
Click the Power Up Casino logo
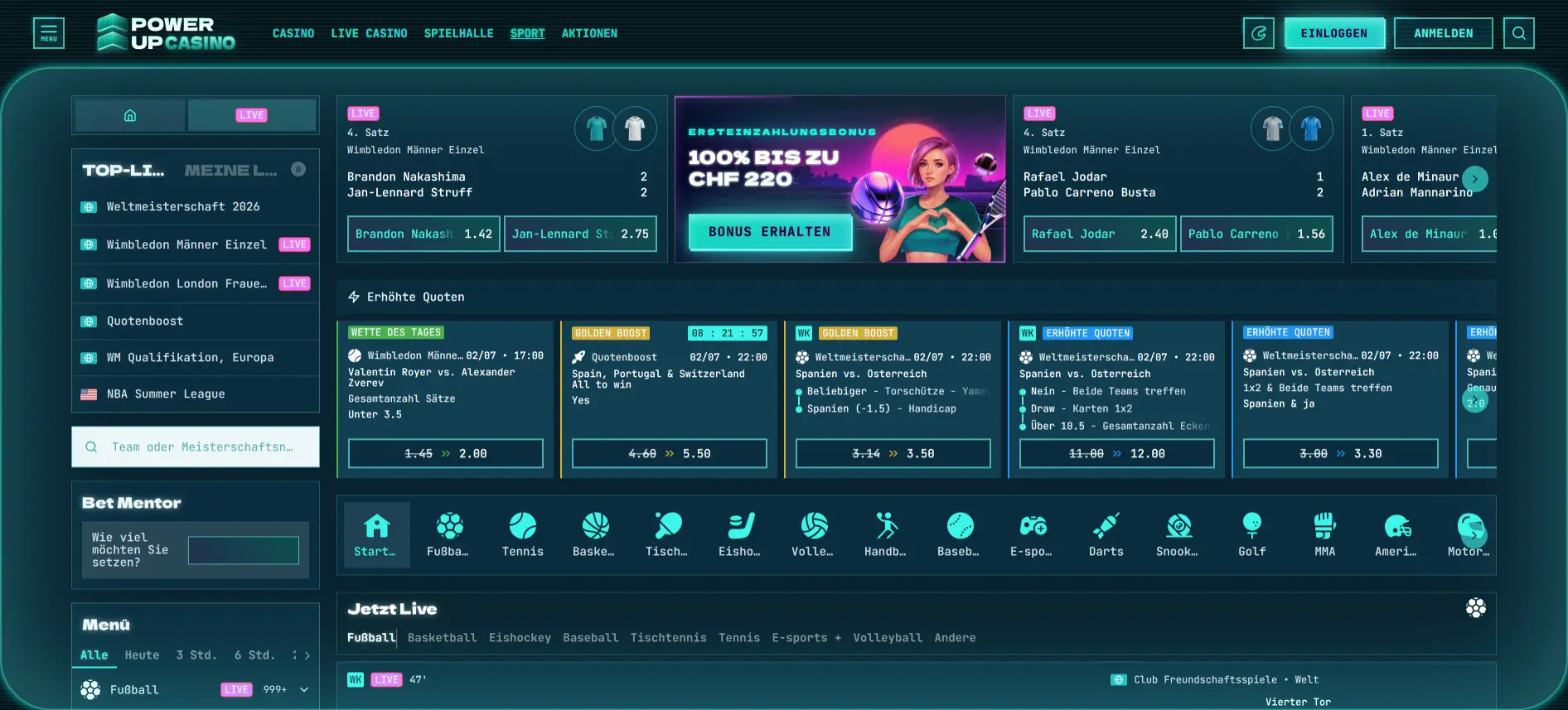[166, 33]
